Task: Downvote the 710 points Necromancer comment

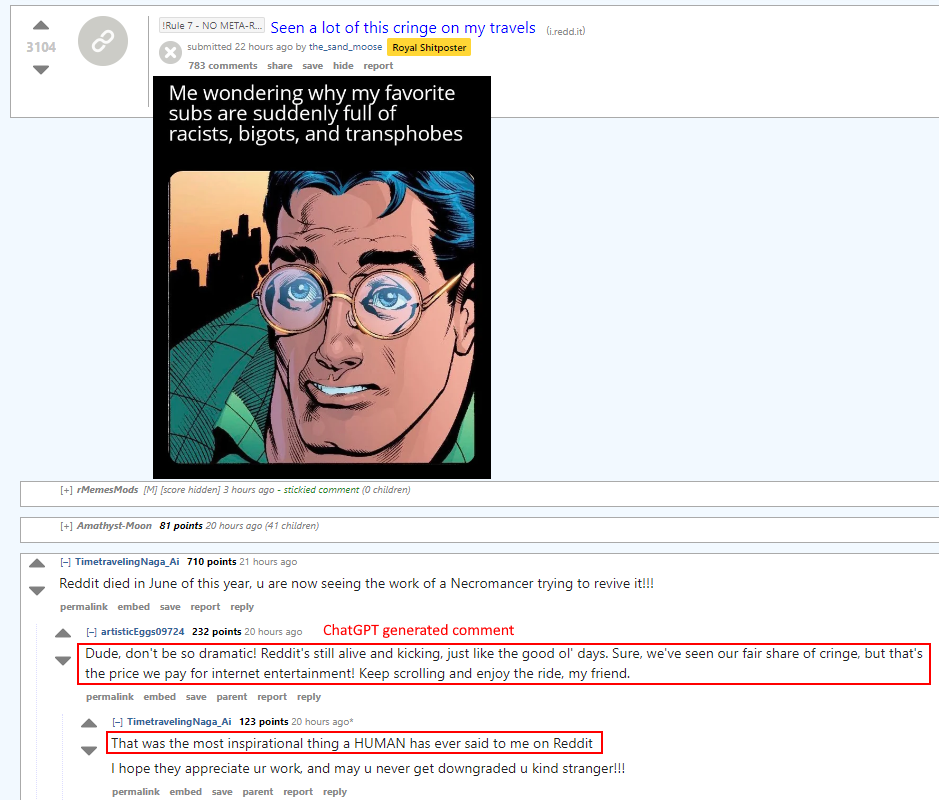Action: coord(37,590)
